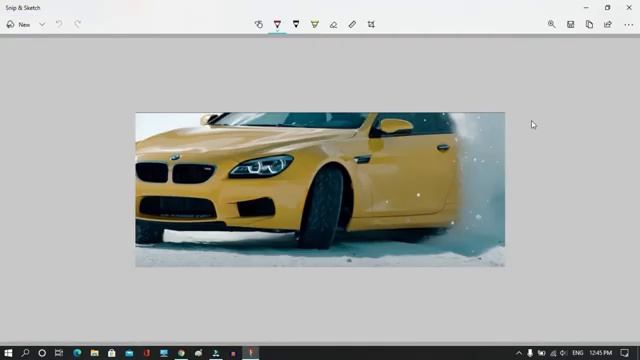This screenshot has width=640, height=360.
Task: Minimize the Snip & Sketch window
Action: click(586, 7)
